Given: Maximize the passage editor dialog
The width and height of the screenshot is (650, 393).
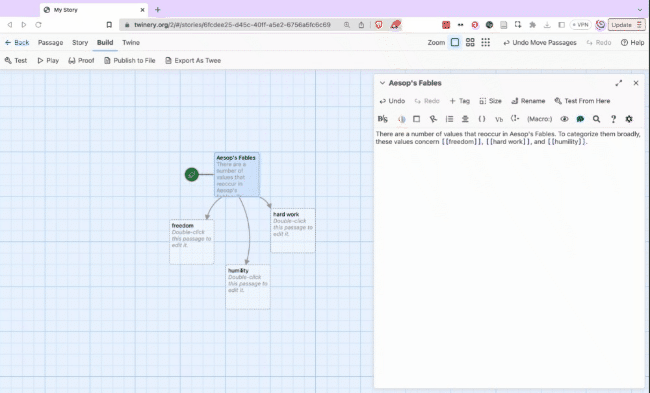Looking at the screenshot, I should [x=618, y=83].
